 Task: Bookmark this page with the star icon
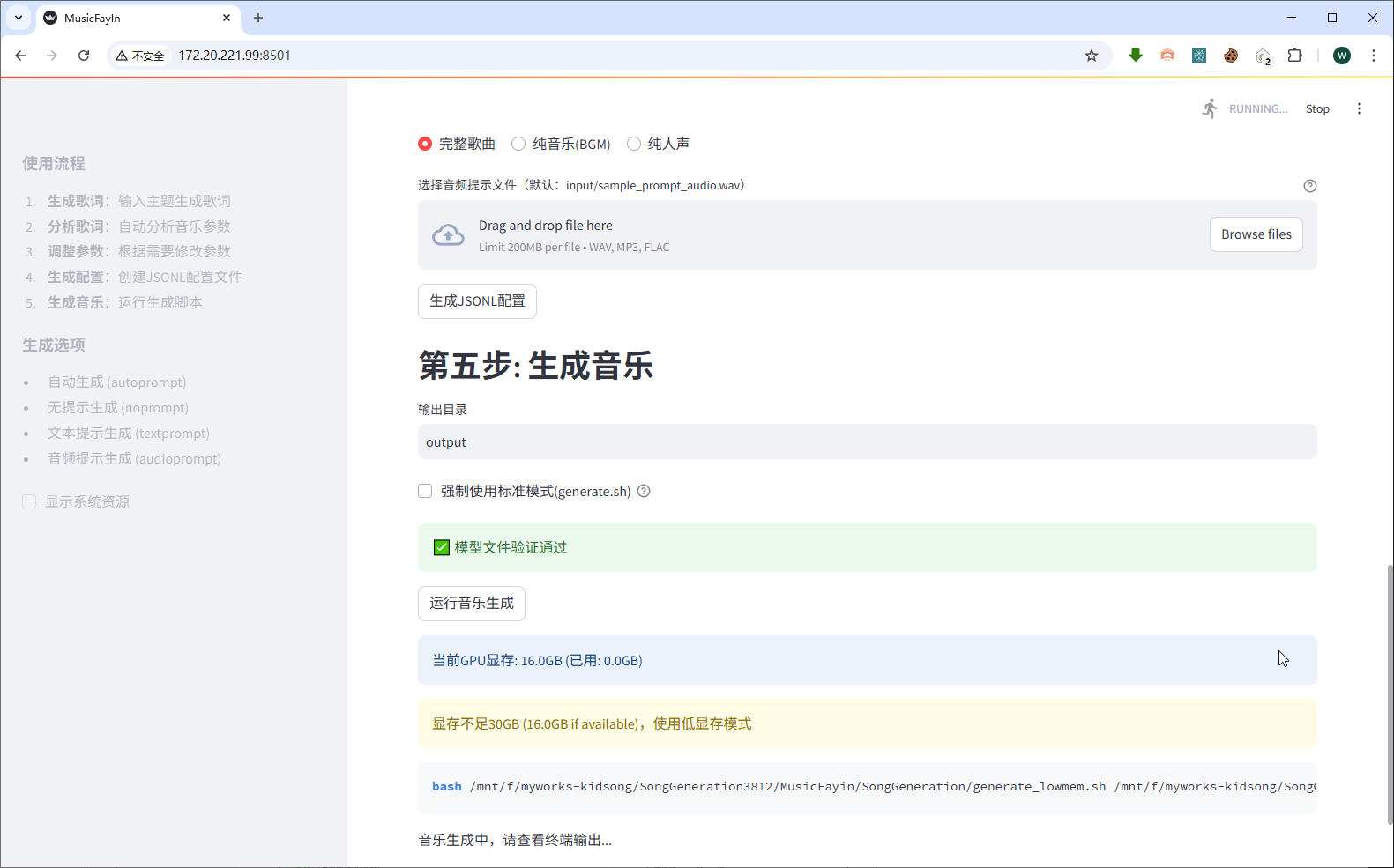click(1092, 56)
